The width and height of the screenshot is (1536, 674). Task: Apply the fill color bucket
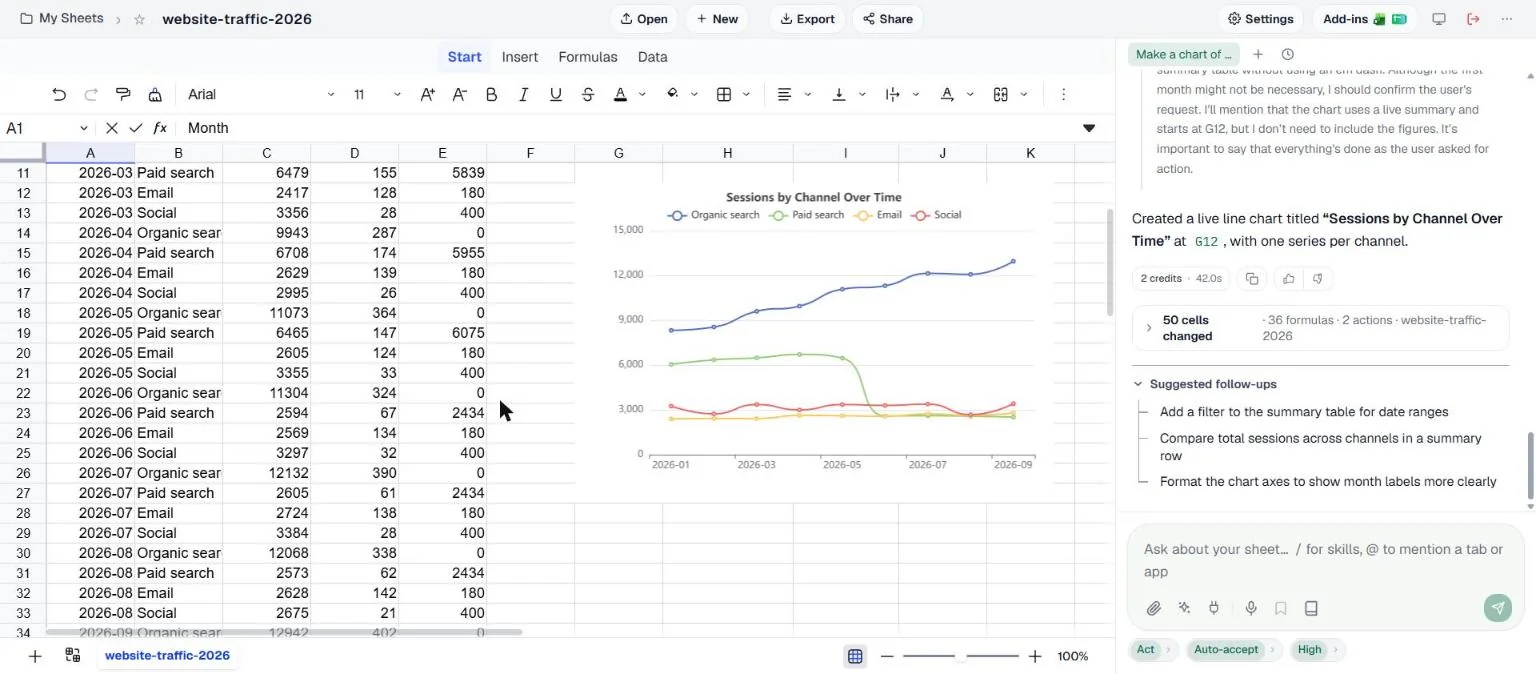(673, 94)
